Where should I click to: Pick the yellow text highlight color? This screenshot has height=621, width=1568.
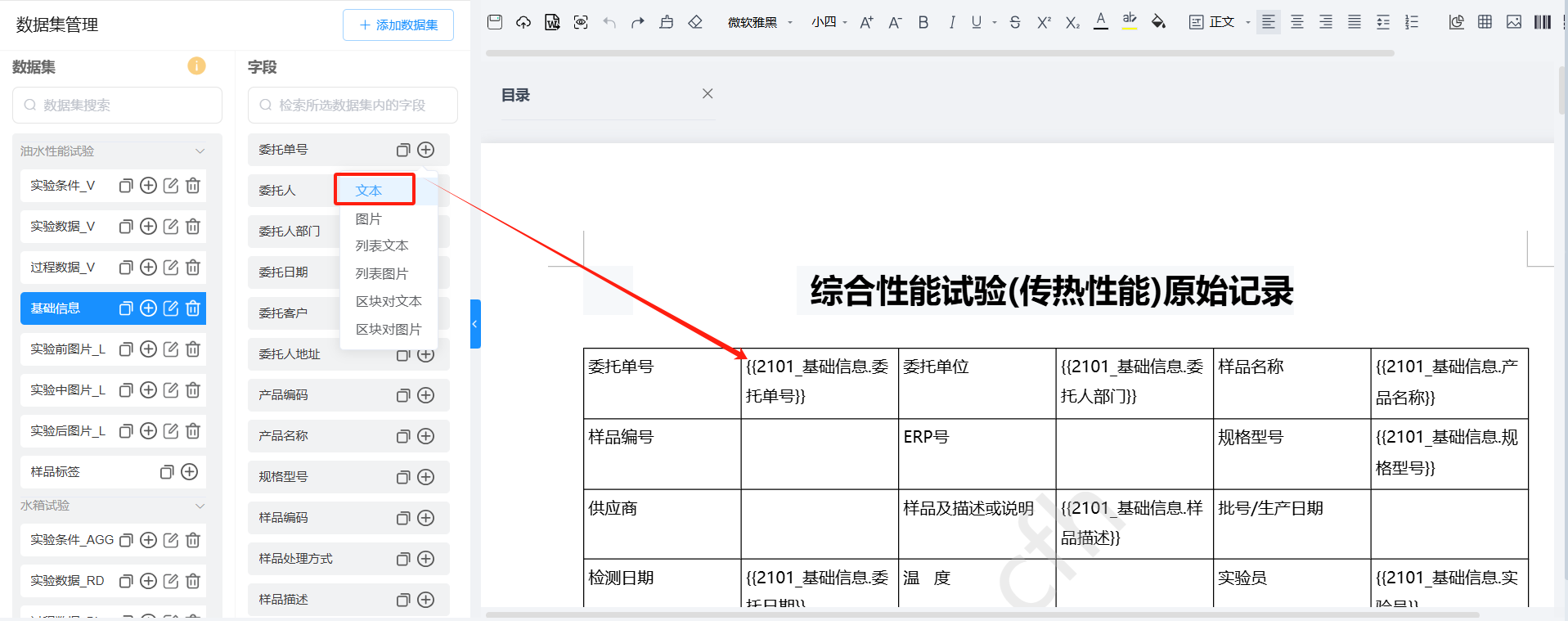[1130, 21]
